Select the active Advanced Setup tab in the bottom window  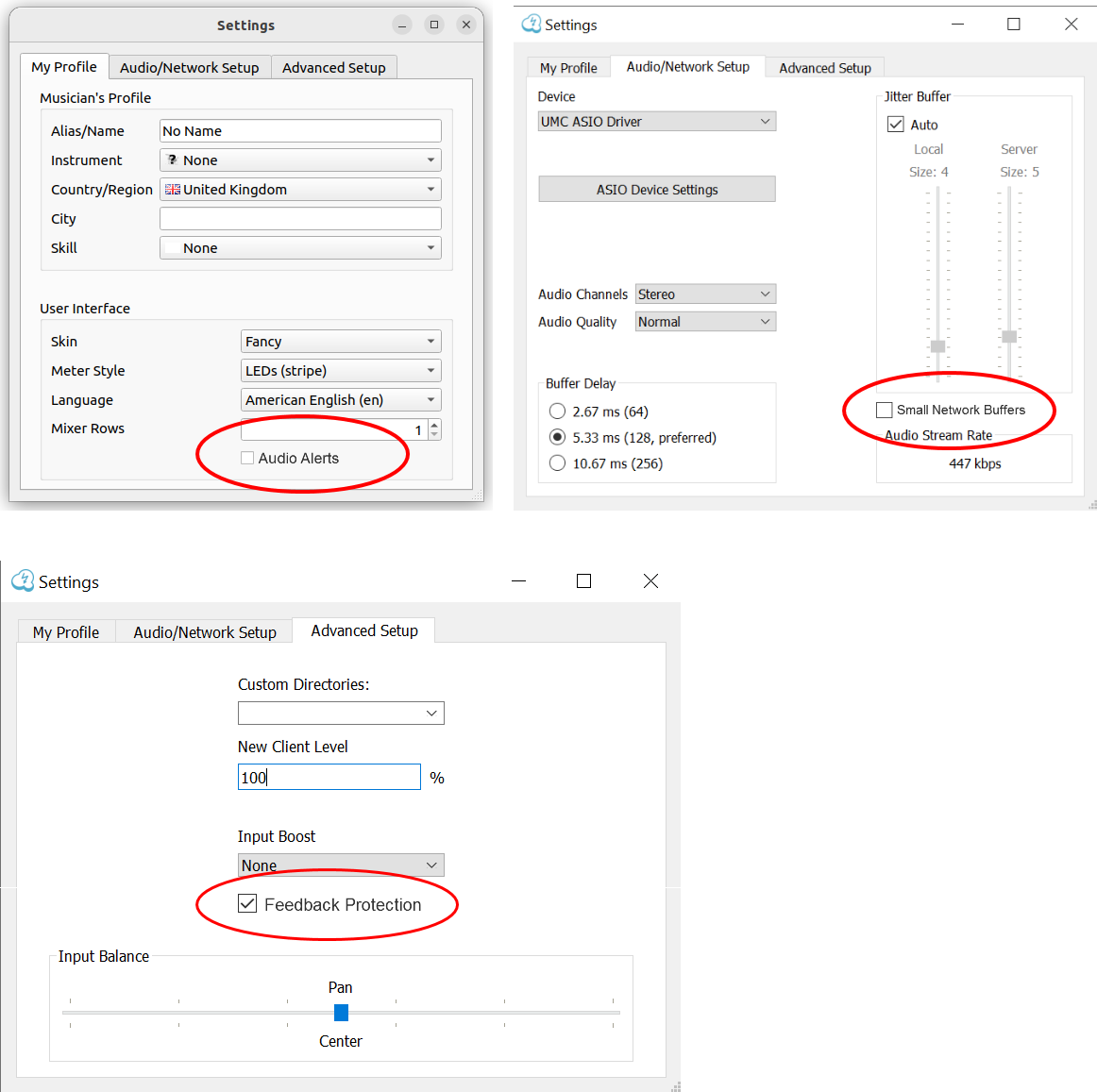coord(363,630)
